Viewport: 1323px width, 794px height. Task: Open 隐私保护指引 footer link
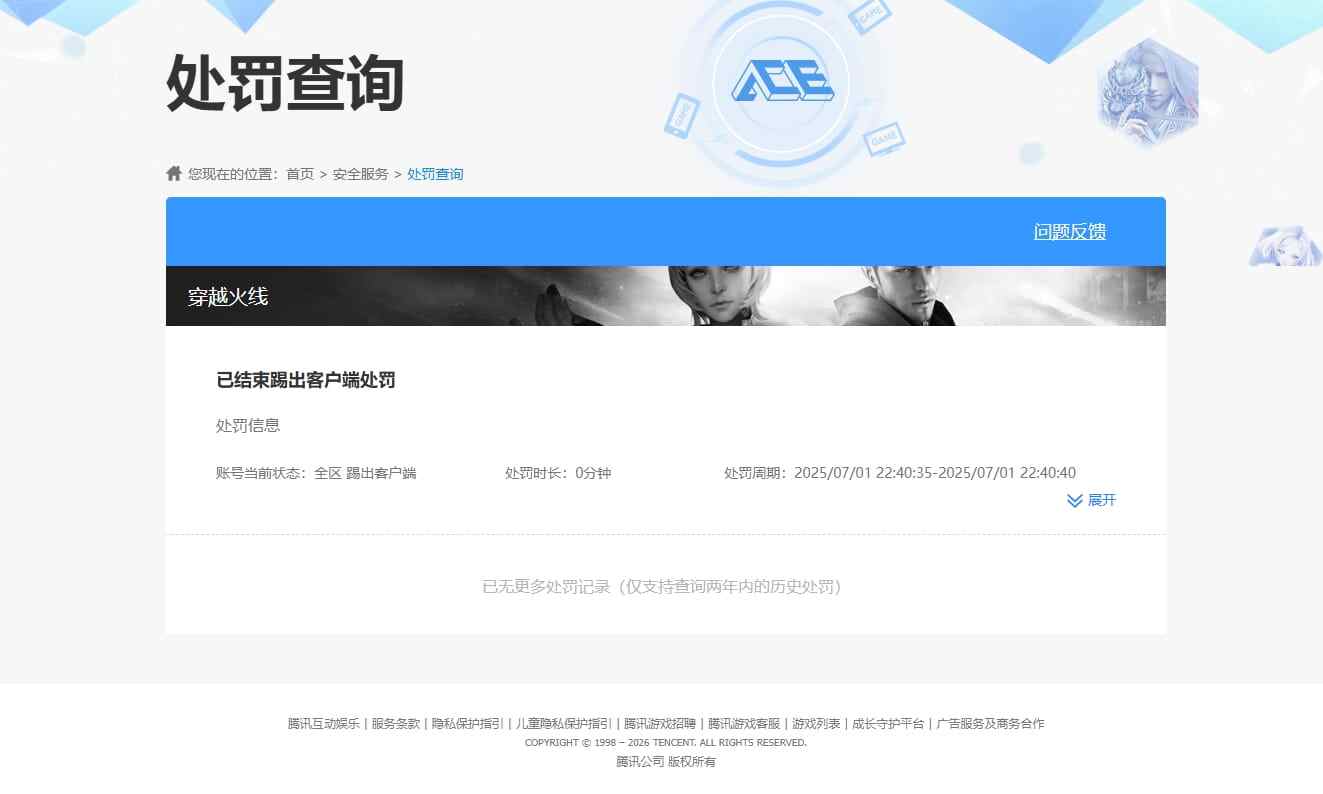click(467, 723)
